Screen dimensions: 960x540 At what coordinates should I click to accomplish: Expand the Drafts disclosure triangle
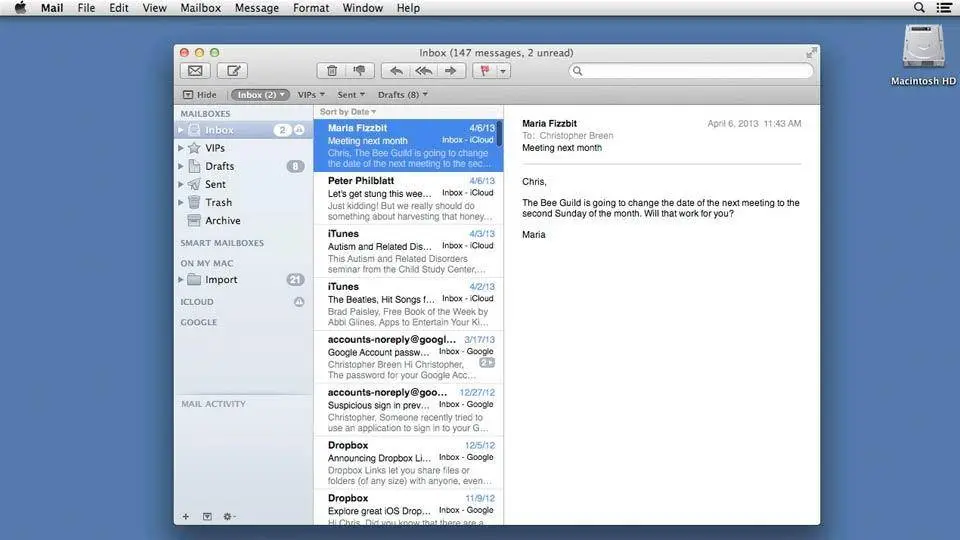pyautogui.click(x=181, y=167)
